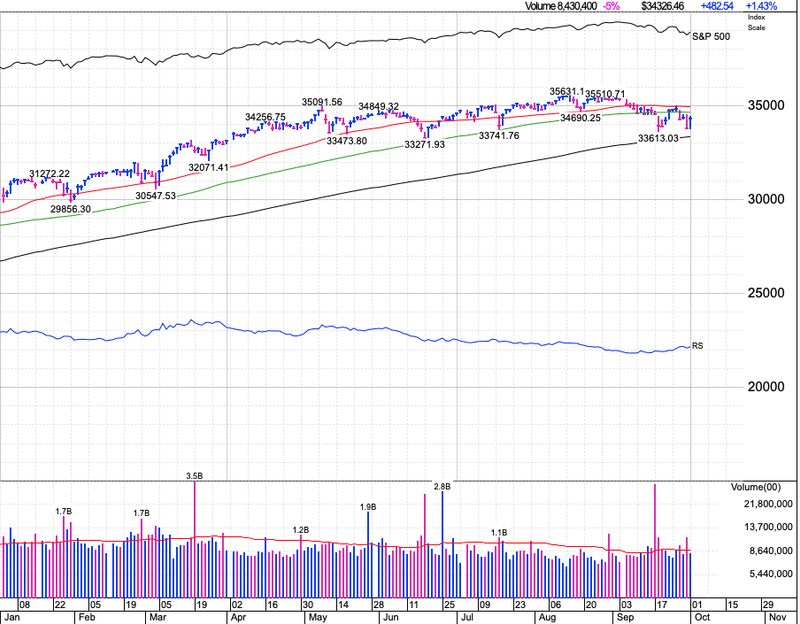Click the 35510.71 high price annotation
The width and height of the screenshot is (800, 624).
point(605,94)
